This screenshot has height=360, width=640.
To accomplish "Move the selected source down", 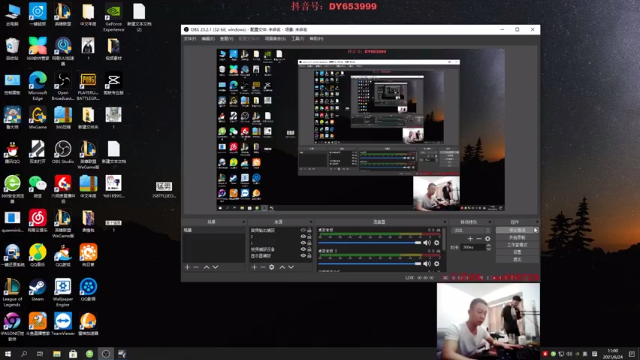I will (x=291, y=267).
